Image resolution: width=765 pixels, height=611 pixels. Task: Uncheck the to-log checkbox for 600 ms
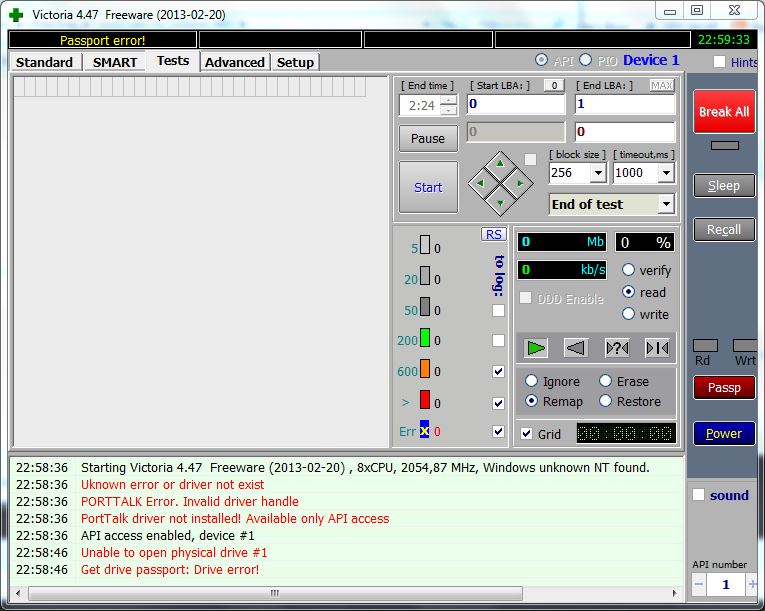tap(498, 371)
